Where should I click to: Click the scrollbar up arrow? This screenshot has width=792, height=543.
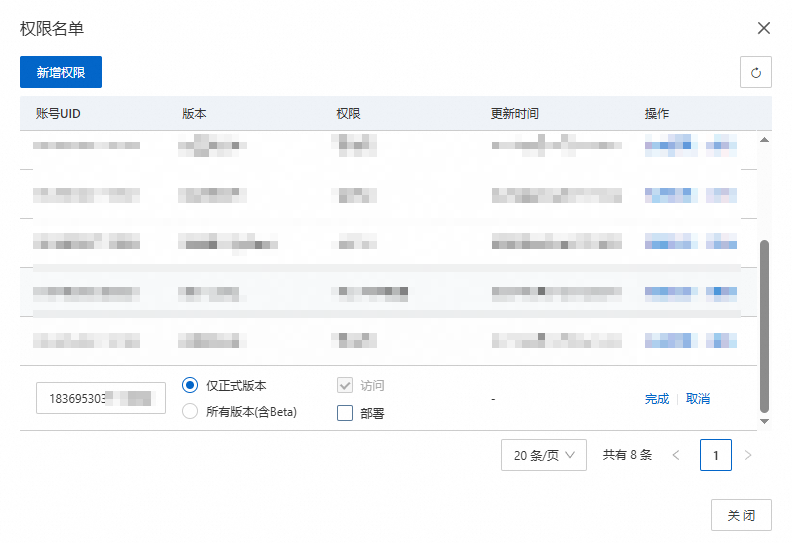[x=765, y=140]
